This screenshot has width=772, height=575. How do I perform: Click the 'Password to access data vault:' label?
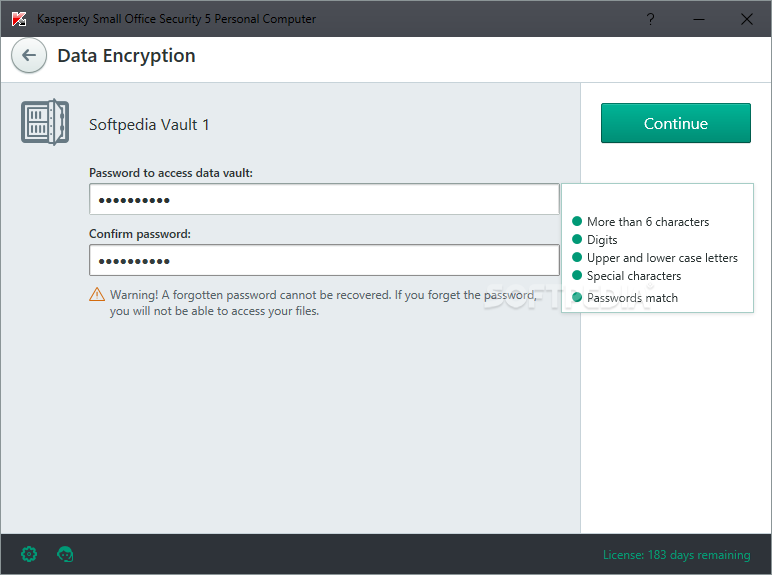tap(171, 173)
